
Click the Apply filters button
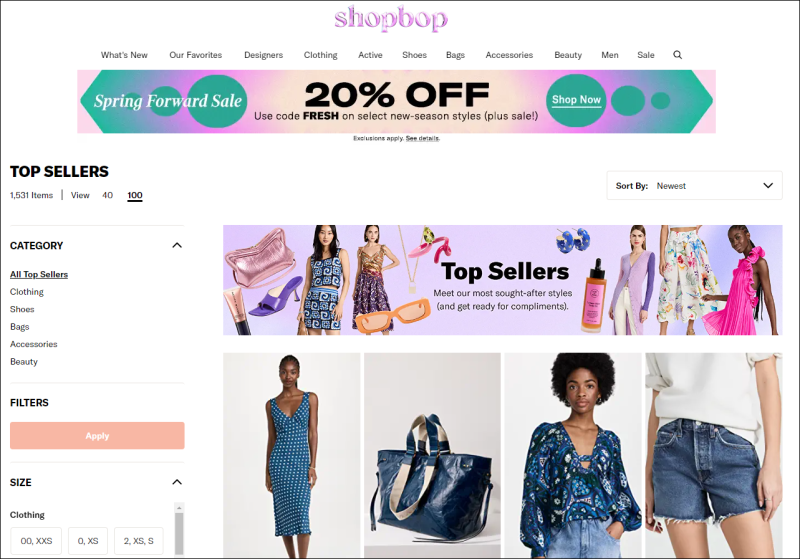tap(97, 436)
